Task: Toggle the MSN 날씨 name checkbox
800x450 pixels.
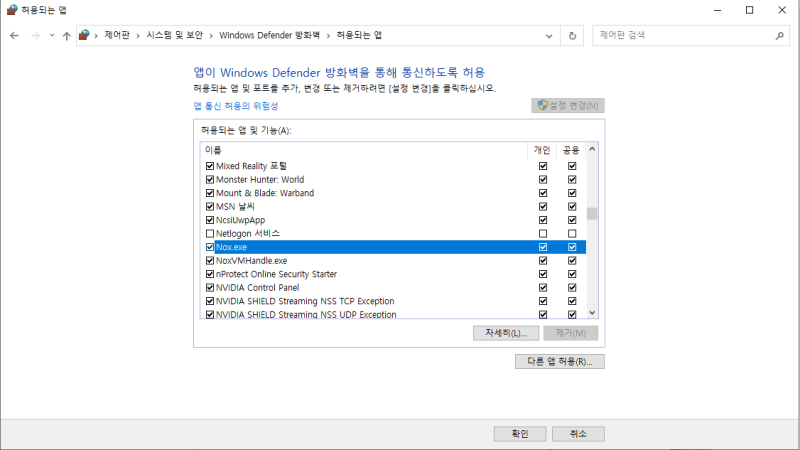Action: point(210,207)
